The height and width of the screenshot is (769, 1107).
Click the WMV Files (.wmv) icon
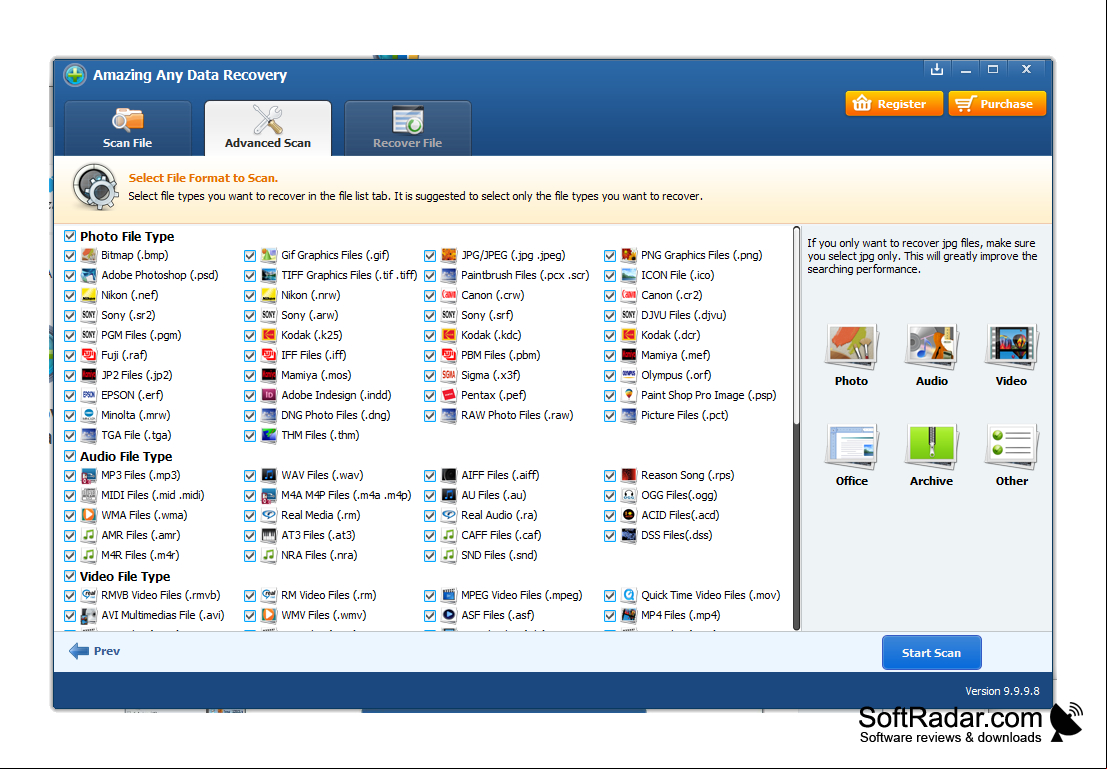[x=269, y=615]
